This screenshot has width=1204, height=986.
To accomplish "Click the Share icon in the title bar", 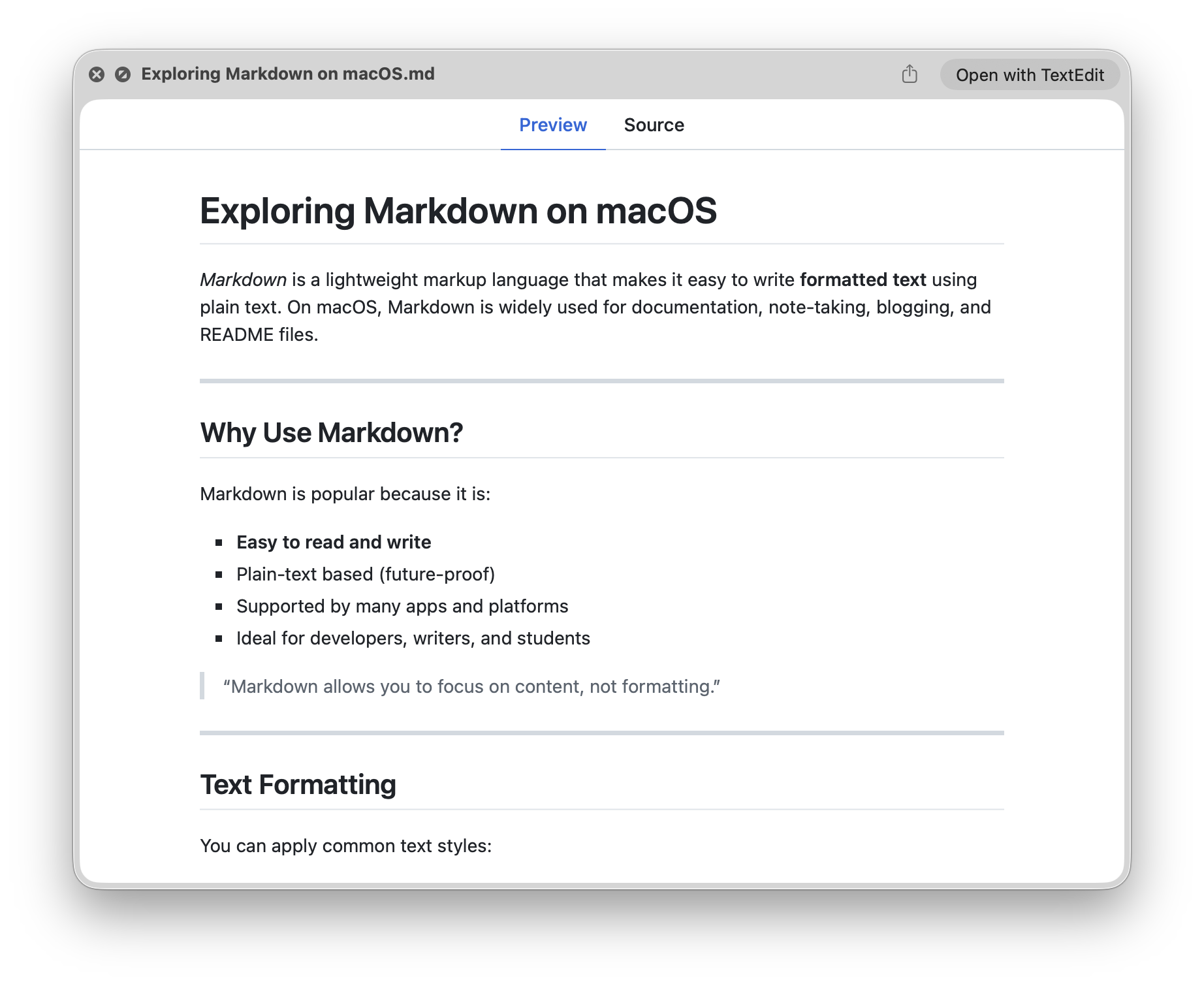I will 910,74.
